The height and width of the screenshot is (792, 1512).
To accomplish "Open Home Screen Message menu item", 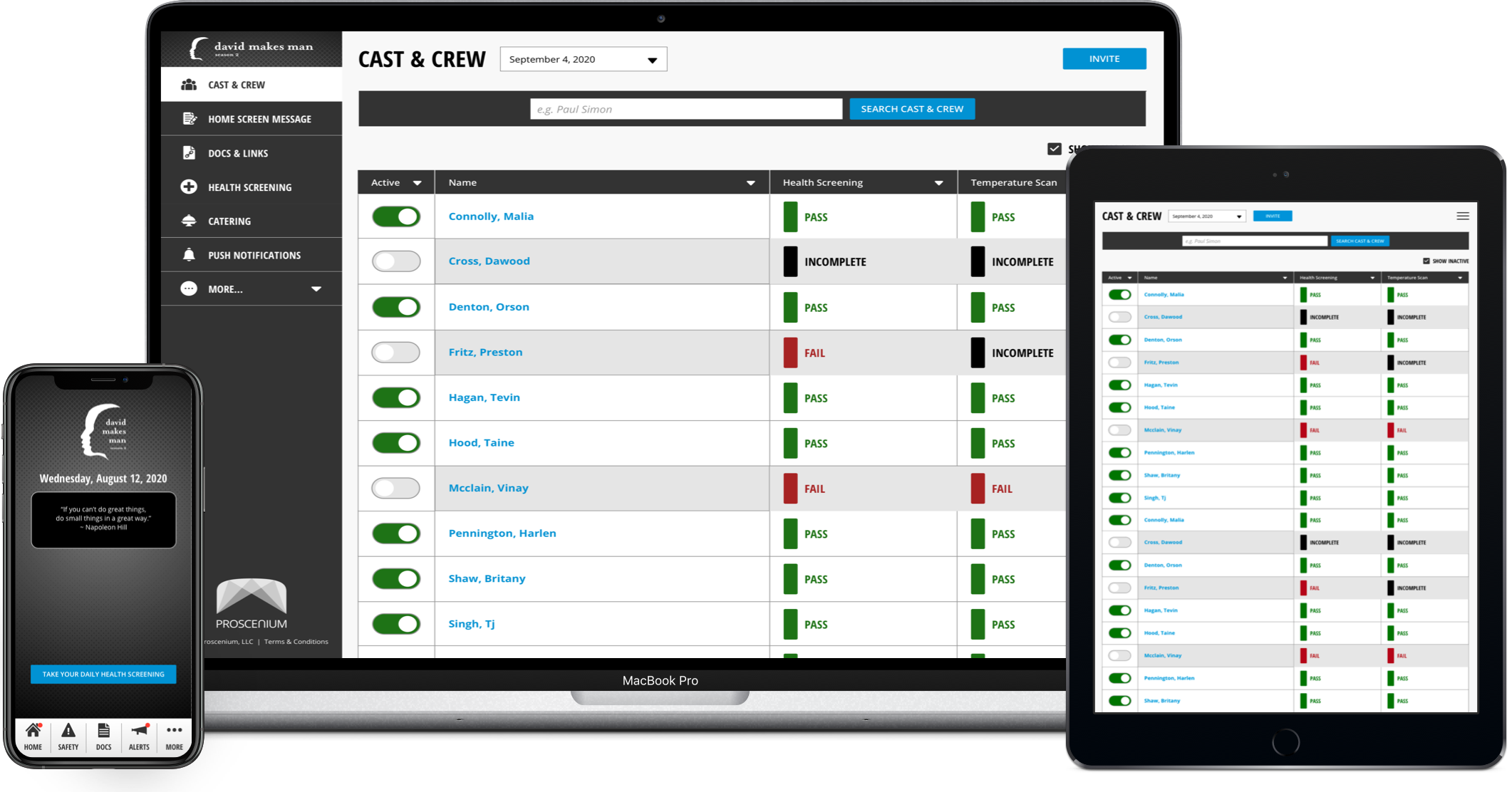I will pyautogui.click(x=259, y=119).
